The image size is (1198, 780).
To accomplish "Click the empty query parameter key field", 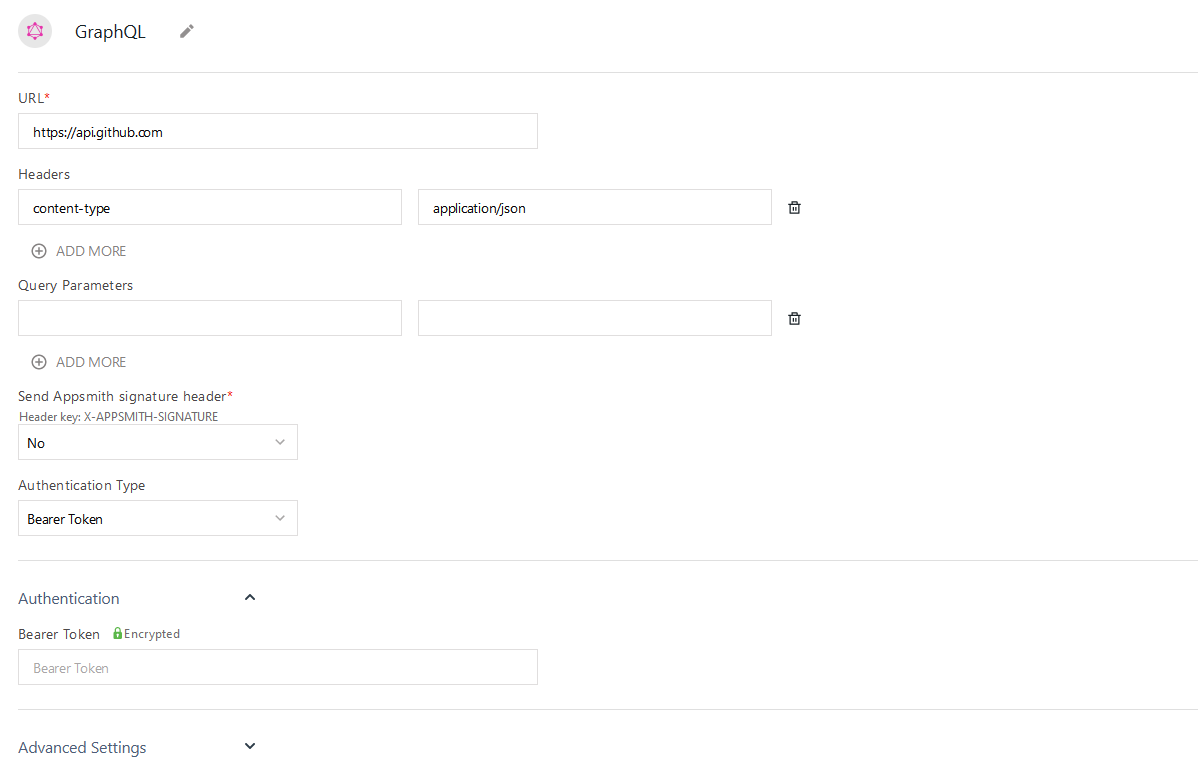I will coord(209,317).
